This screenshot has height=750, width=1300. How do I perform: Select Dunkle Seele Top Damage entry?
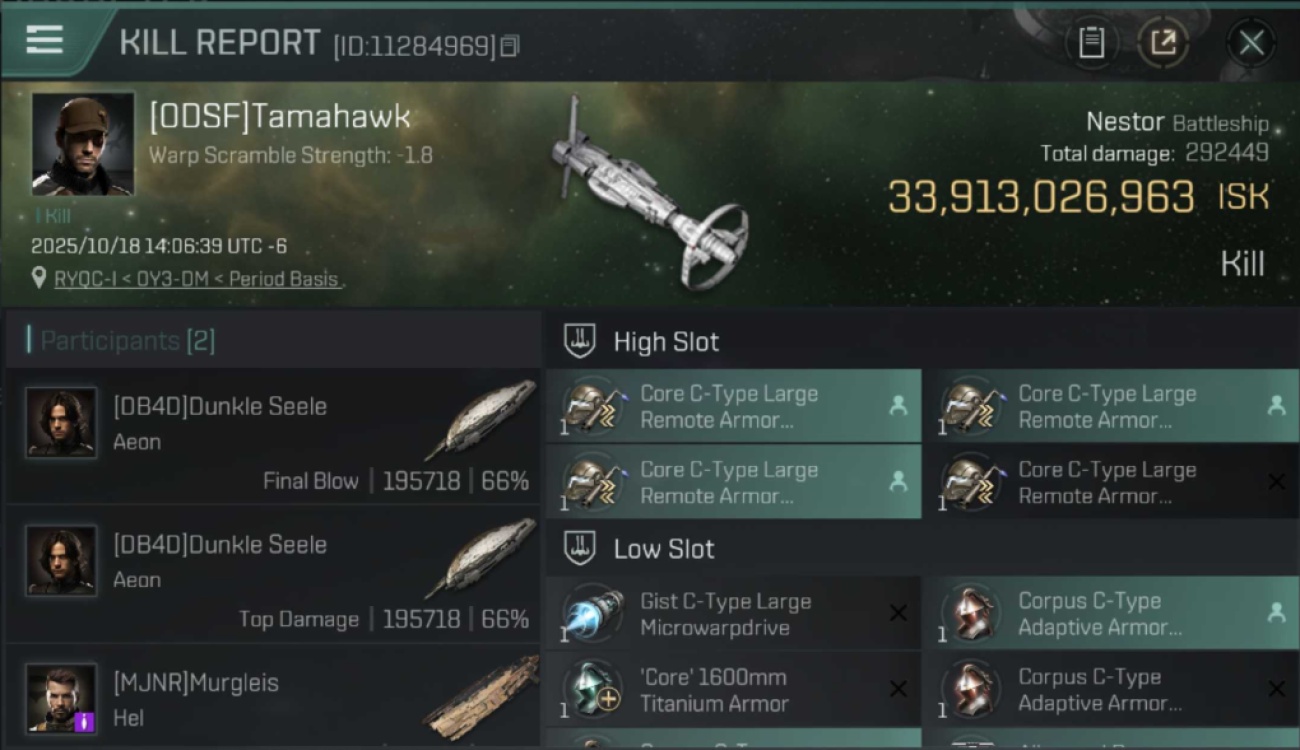(272, 575)
